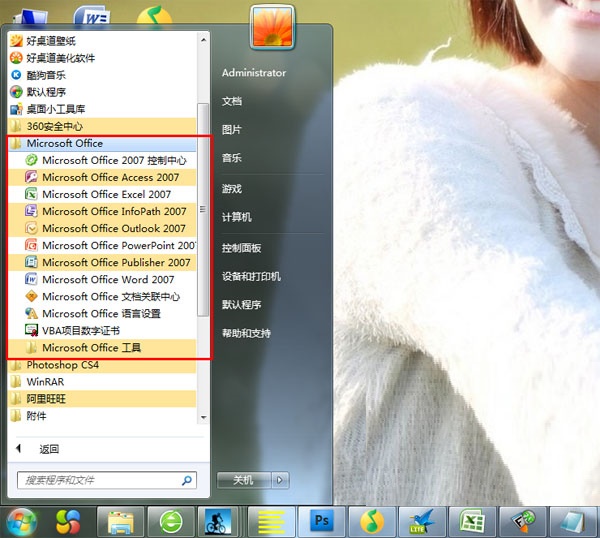Image resolution: width=600 pixels, height=538 pixels.
Task: Switch to Photoshop in the taskbar
Action: (322, 522)
